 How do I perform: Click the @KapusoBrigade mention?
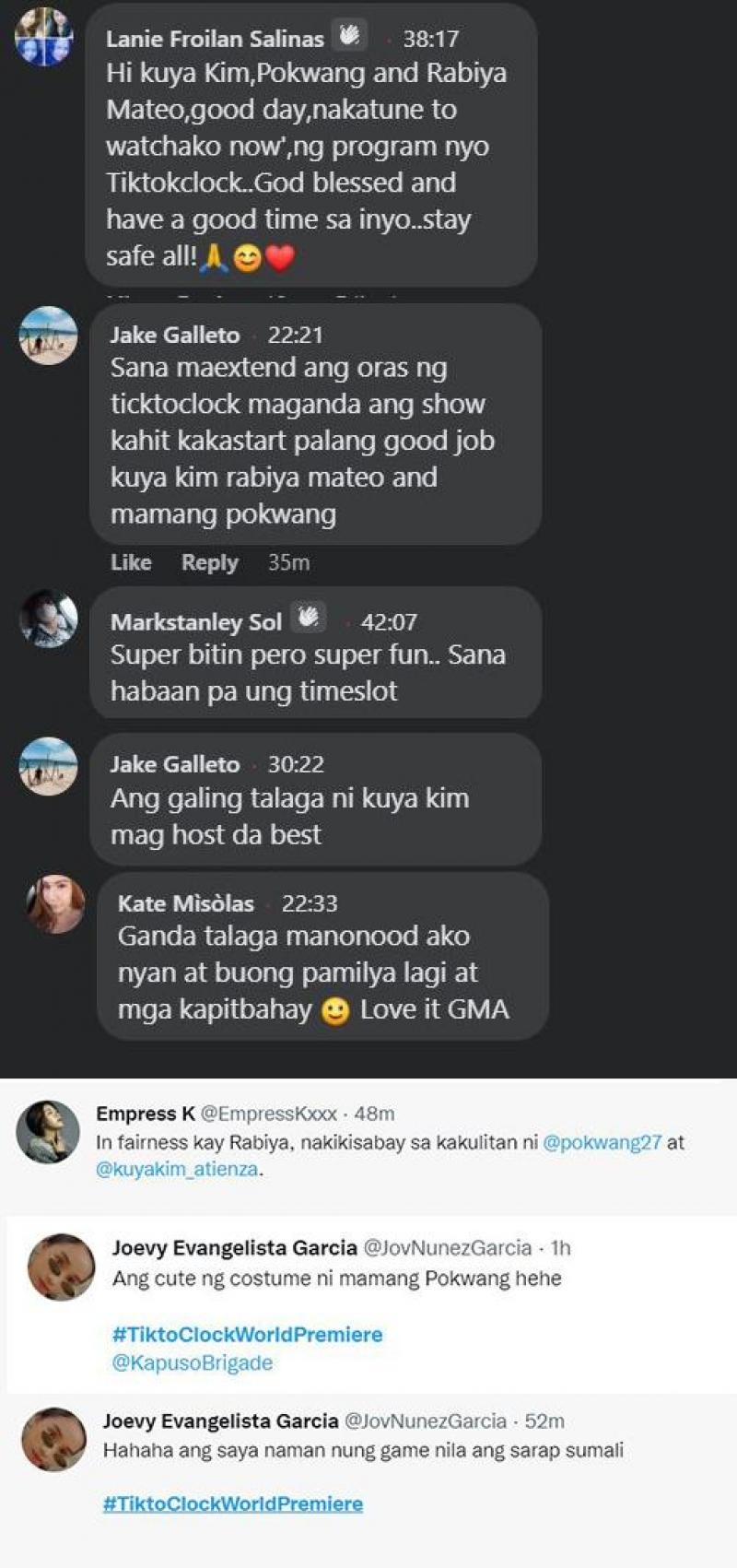pos(192,1362)
